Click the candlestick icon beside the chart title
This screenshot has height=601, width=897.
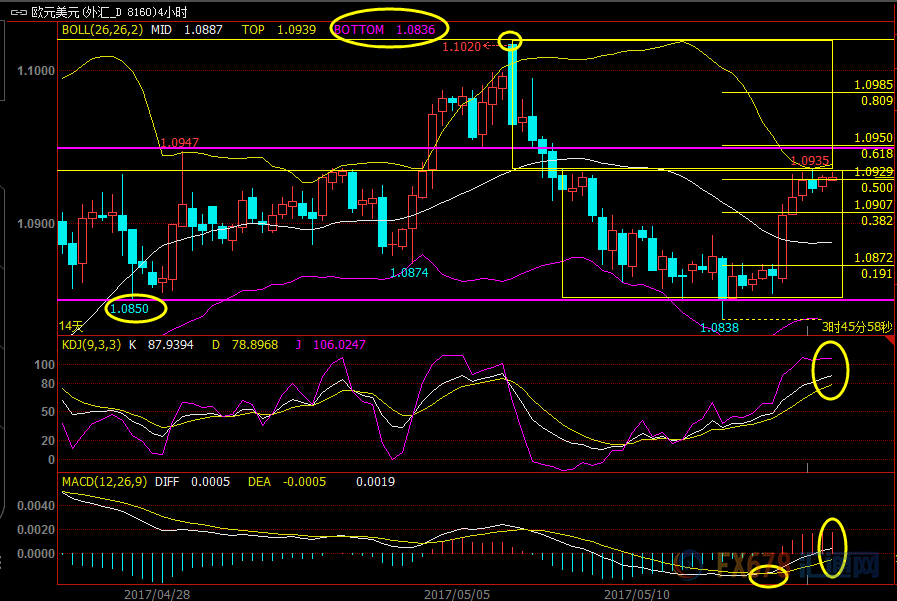(x=17, y=11)
